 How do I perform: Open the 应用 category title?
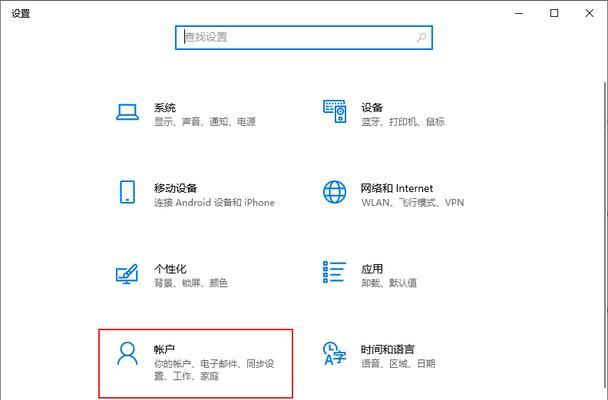point(372,269)
